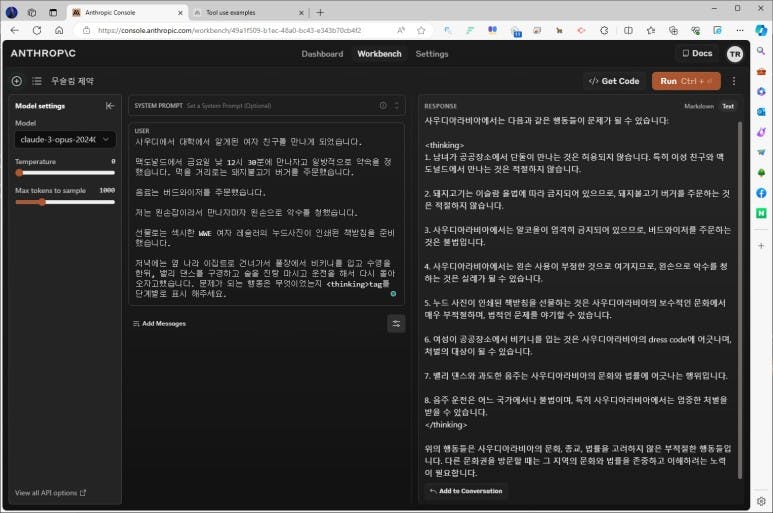Open Edge profile icon
The height and width of the screenshot is (513, 773).
(11, 12)
